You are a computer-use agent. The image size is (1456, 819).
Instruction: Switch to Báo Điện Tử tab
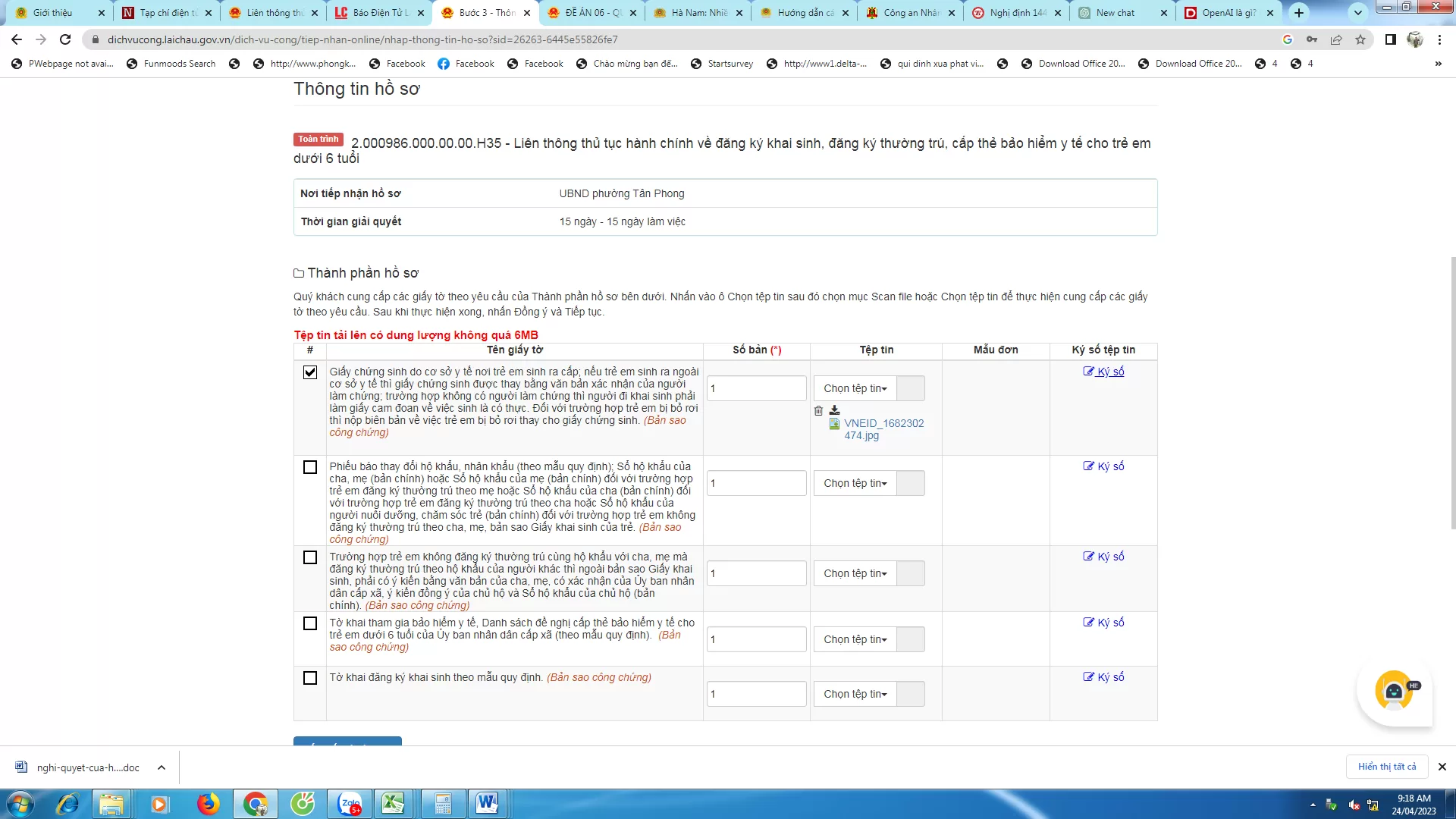click(381, 13)
